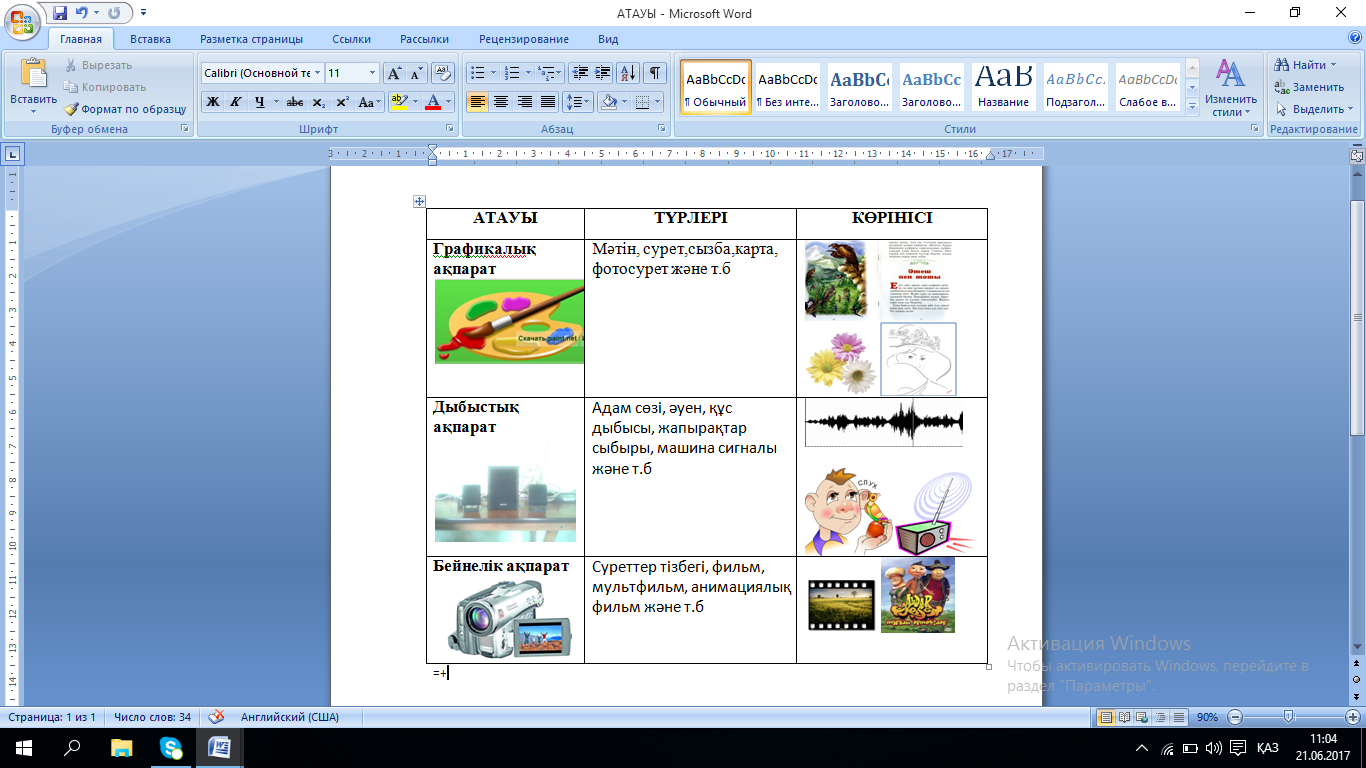Toggle italic formatting (К)

click(x=236, y=102)
